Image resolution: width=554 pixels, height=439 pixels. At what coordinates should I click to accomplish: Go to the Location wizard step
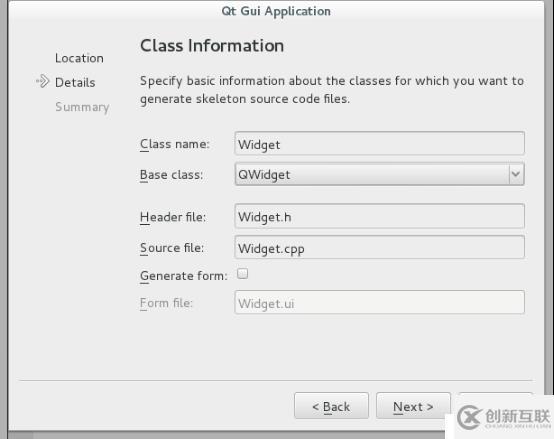(79, 58)
